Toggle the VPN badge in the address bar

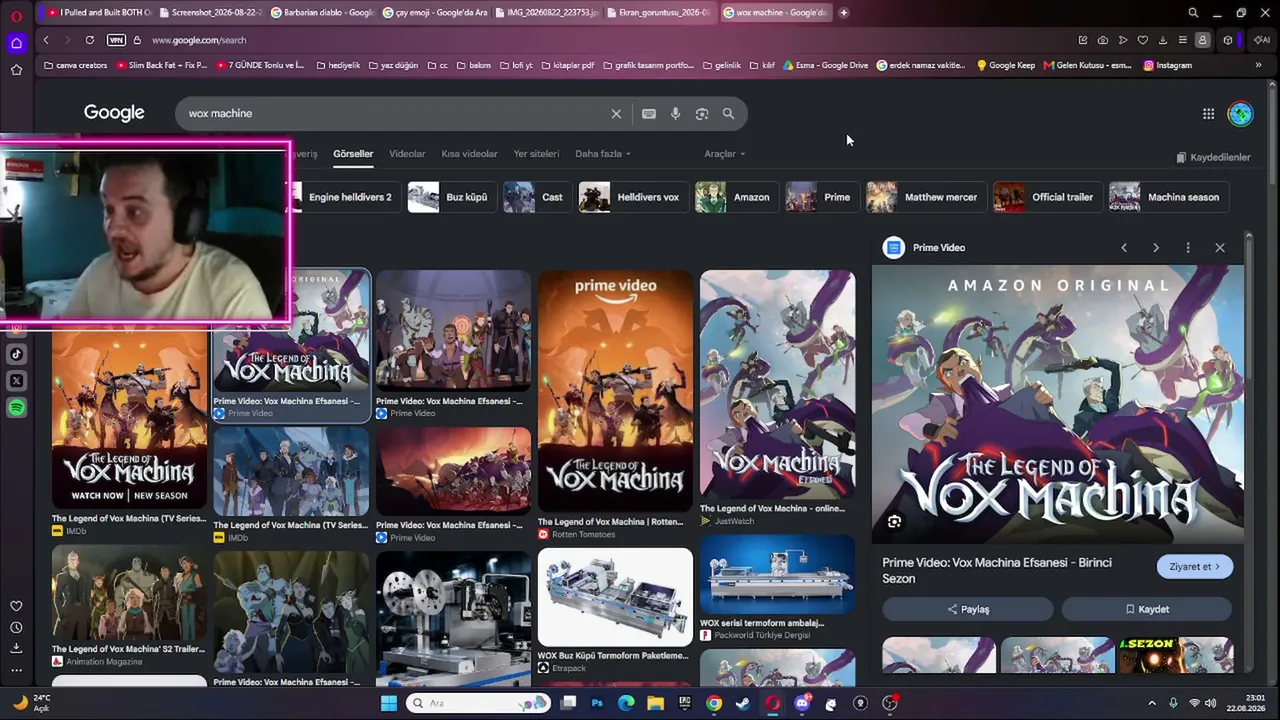point(116,40)
